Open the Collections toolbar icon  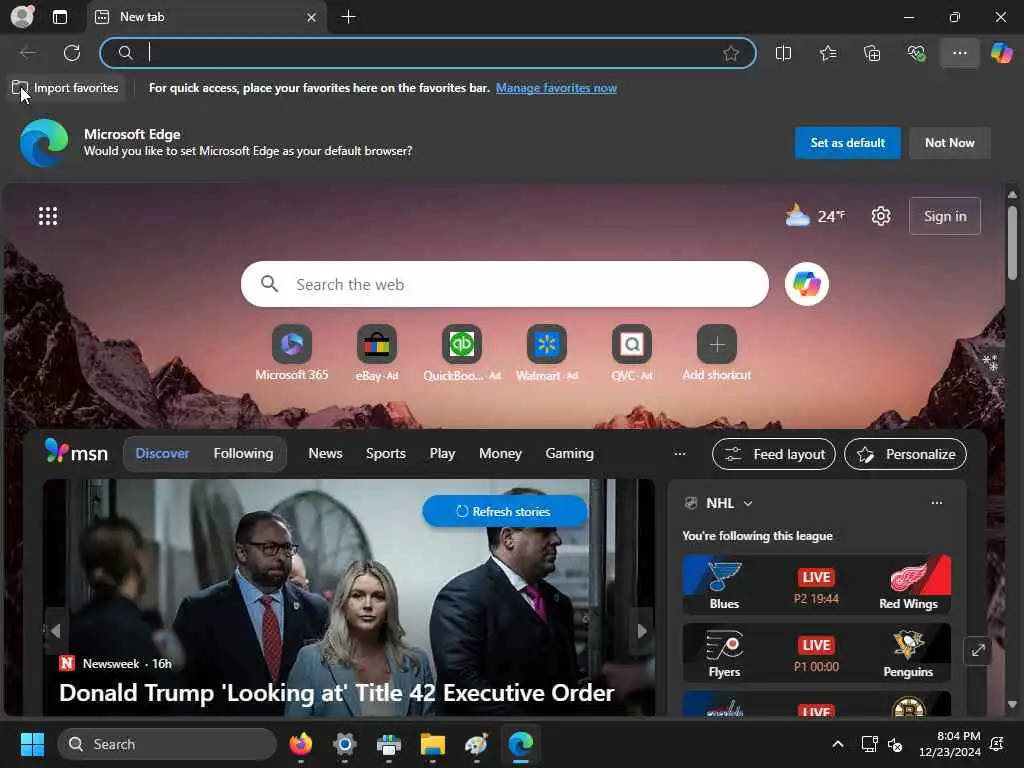point(872,53)
